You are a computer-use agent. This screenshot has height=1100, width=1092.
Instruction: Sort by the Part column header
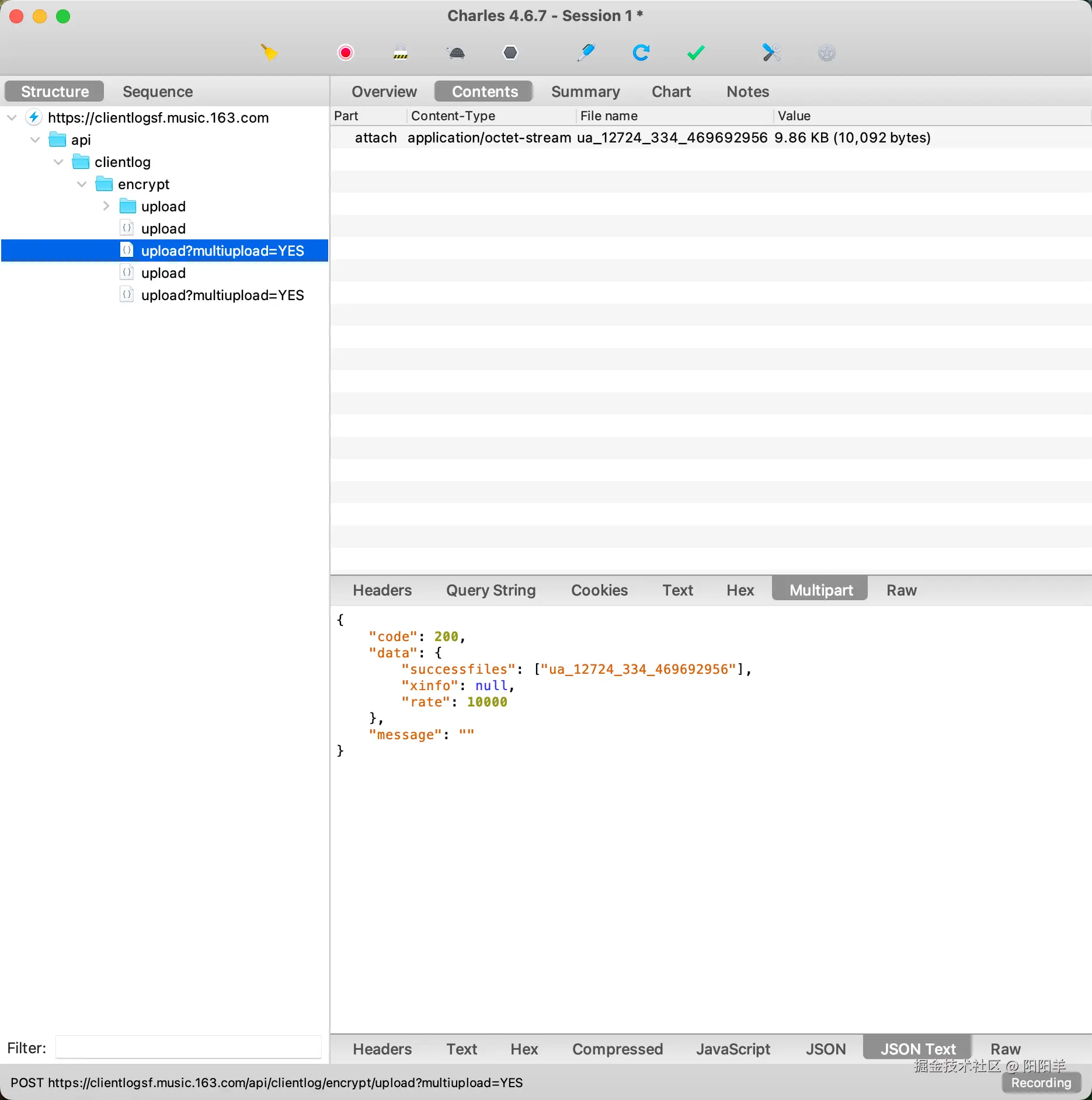click(x=368, y=116)
